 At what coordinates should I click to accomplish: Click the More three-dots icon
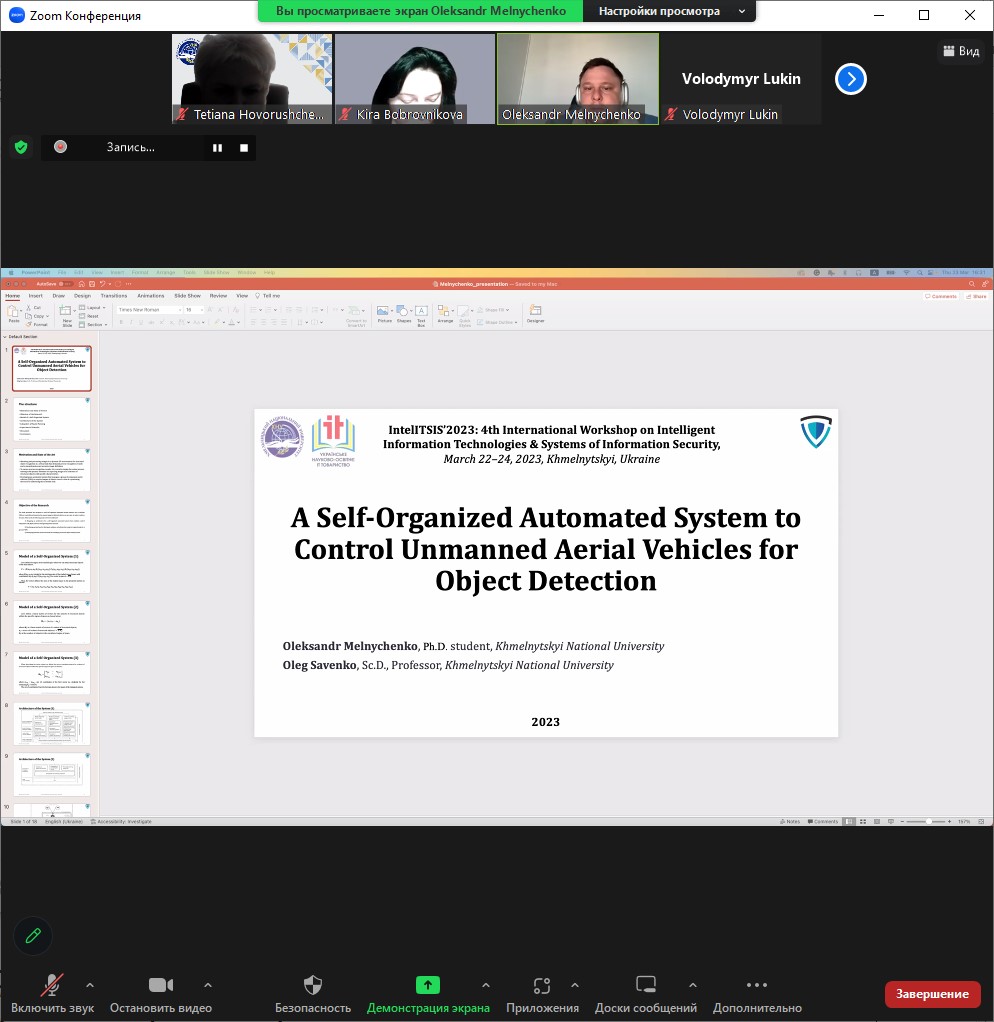(x=757, y=985)
